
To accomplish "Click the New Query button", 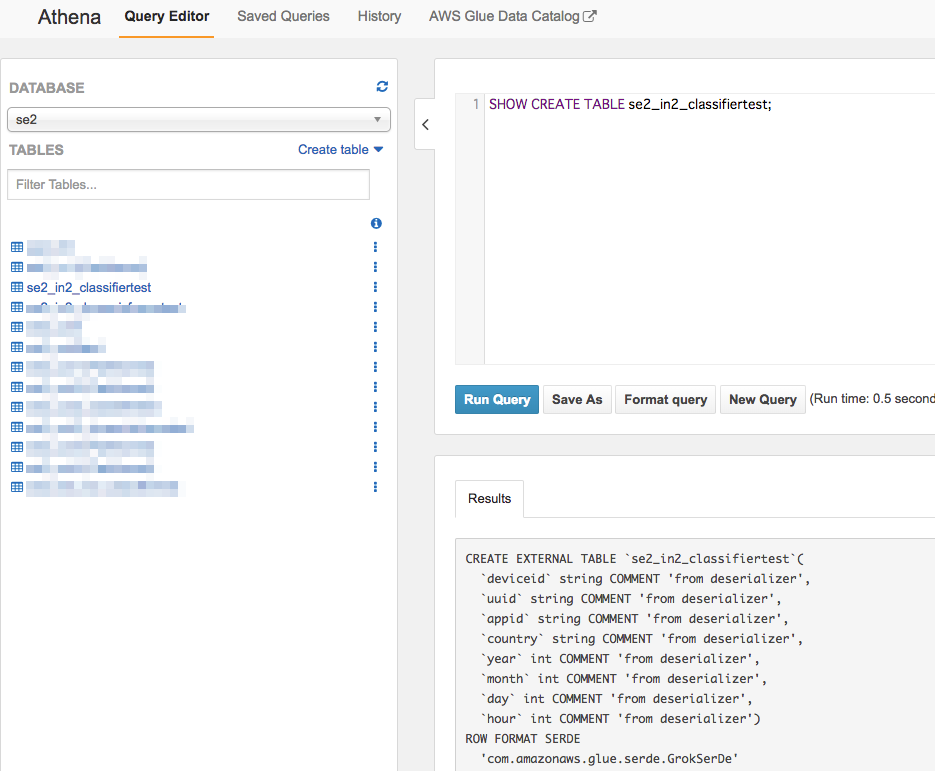I will (x=763, y=400).
